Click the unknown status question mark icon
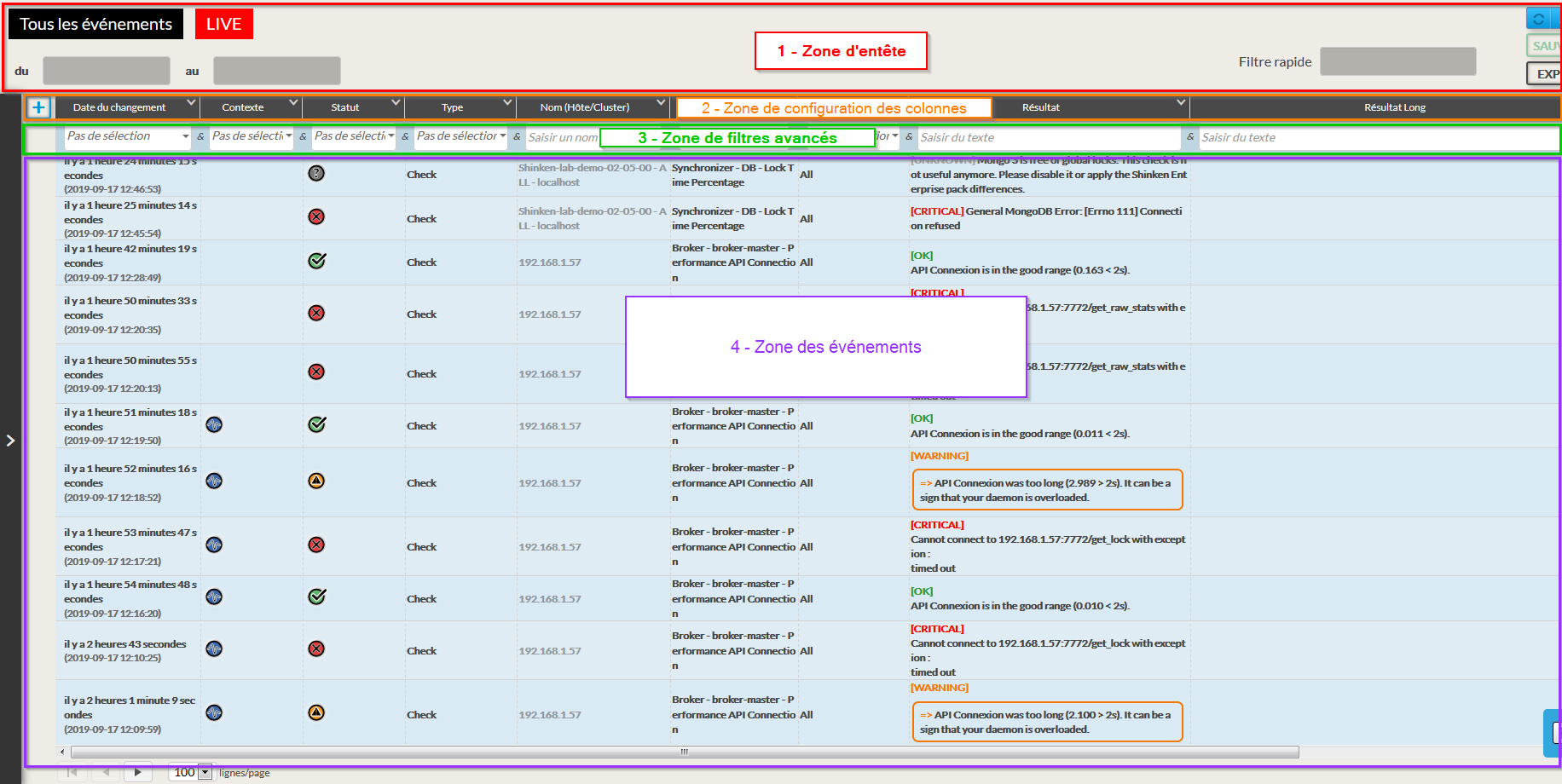Image resolution: width=1562 pixels, height=784 pixels. click(x=316, y=174)
